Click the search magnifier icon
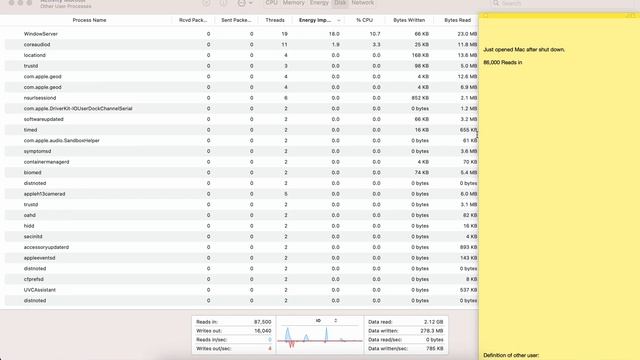 496,3
